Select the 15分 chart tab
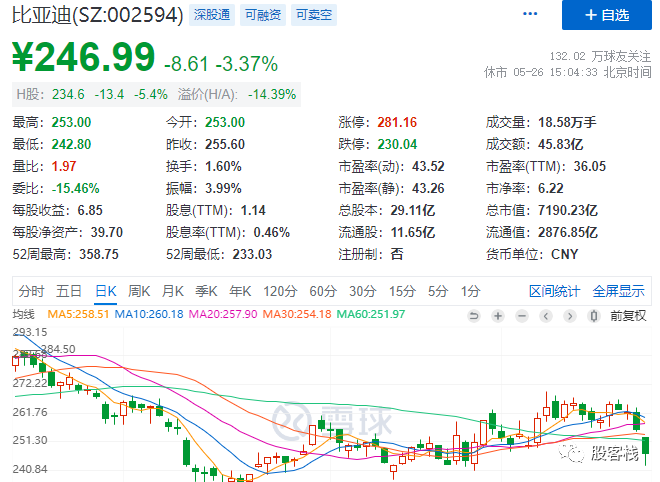Image resolution: width=660 pixels, height=482 pixels. click(402, 291)
